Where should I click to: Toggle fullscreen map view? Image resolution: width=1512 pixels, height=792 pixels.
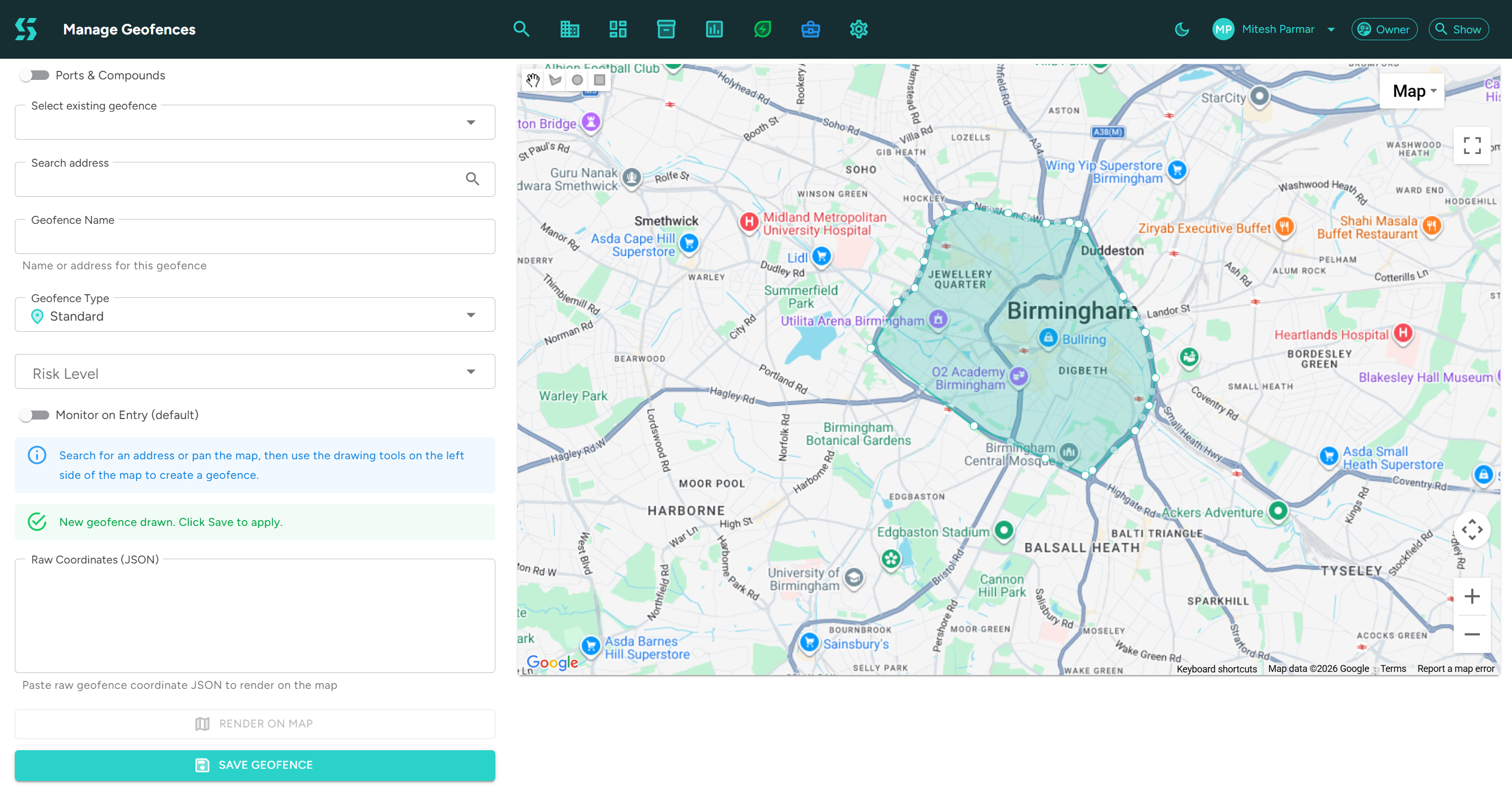click(1471, 145)
